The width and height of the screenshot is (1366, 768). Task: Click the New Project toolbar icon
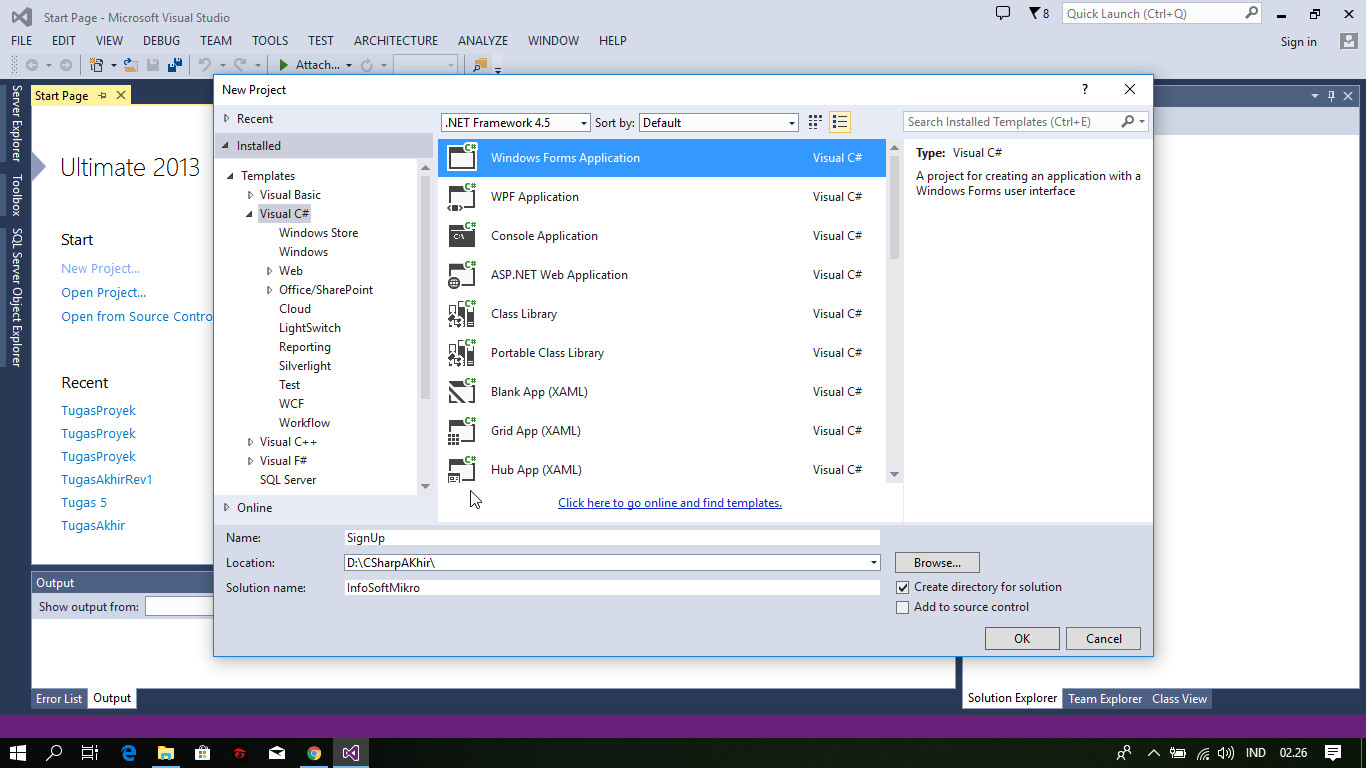97,65
